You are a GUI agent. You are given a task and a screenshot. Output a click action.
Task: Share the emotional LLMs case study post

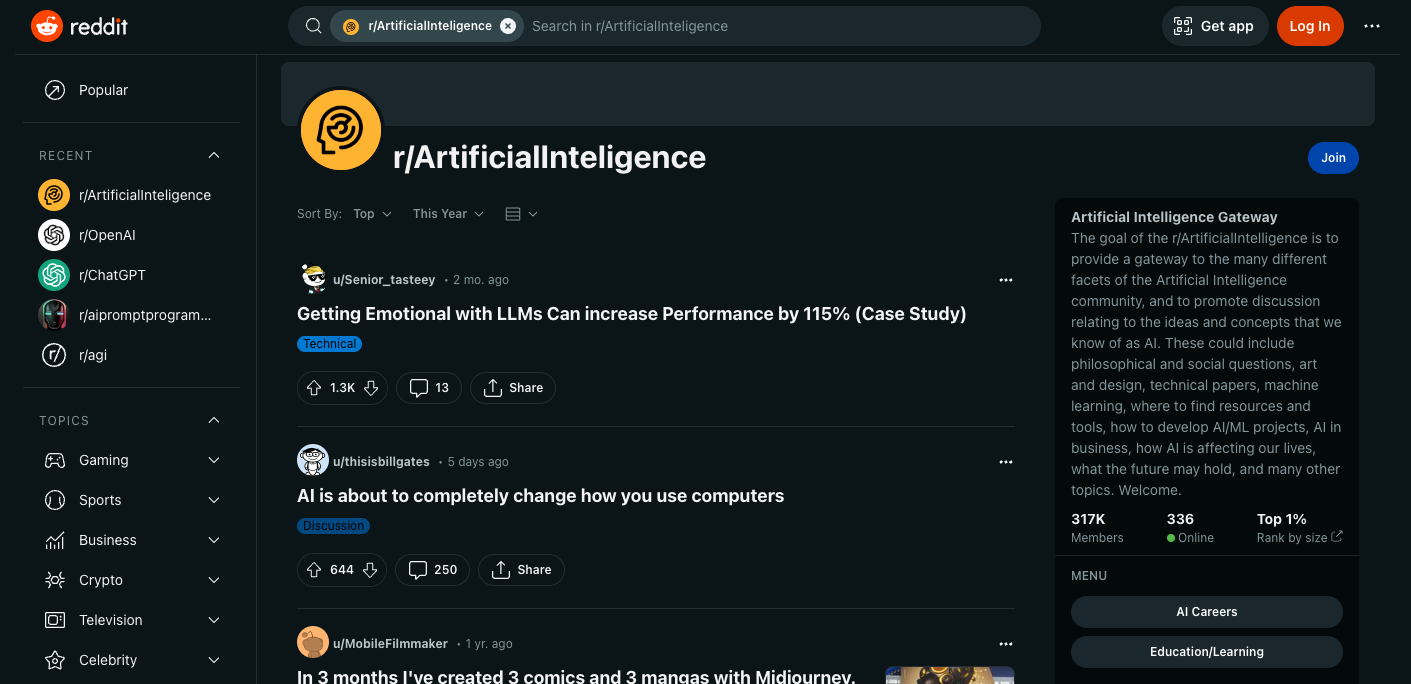[512, 387]
